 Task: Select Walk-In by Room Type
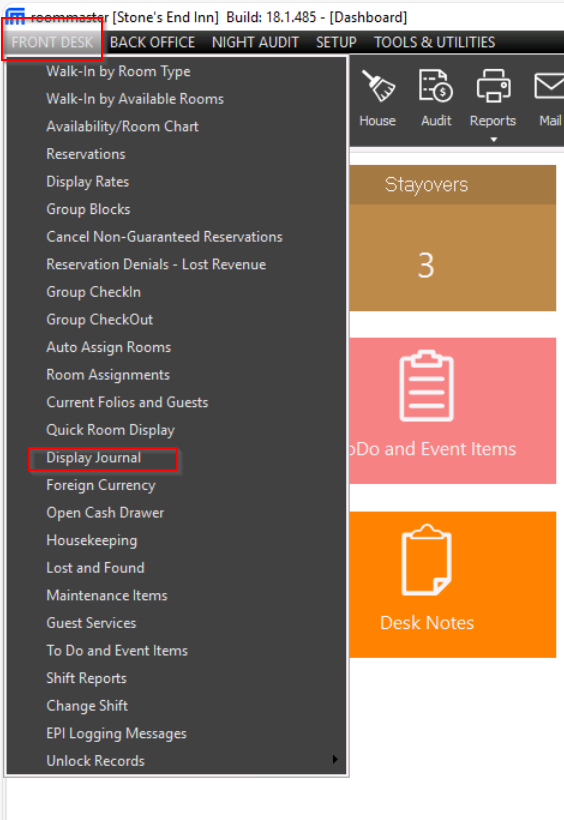tap(118, 71)
